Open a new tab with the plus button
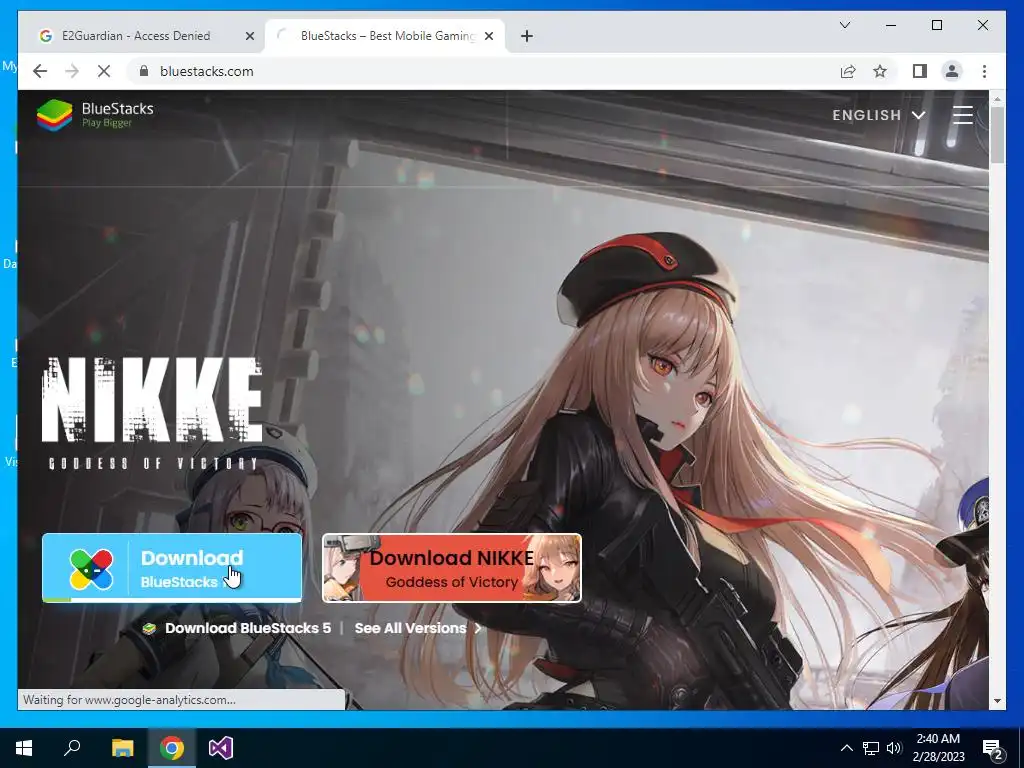Screen dimensions: 1024x768 527,36
